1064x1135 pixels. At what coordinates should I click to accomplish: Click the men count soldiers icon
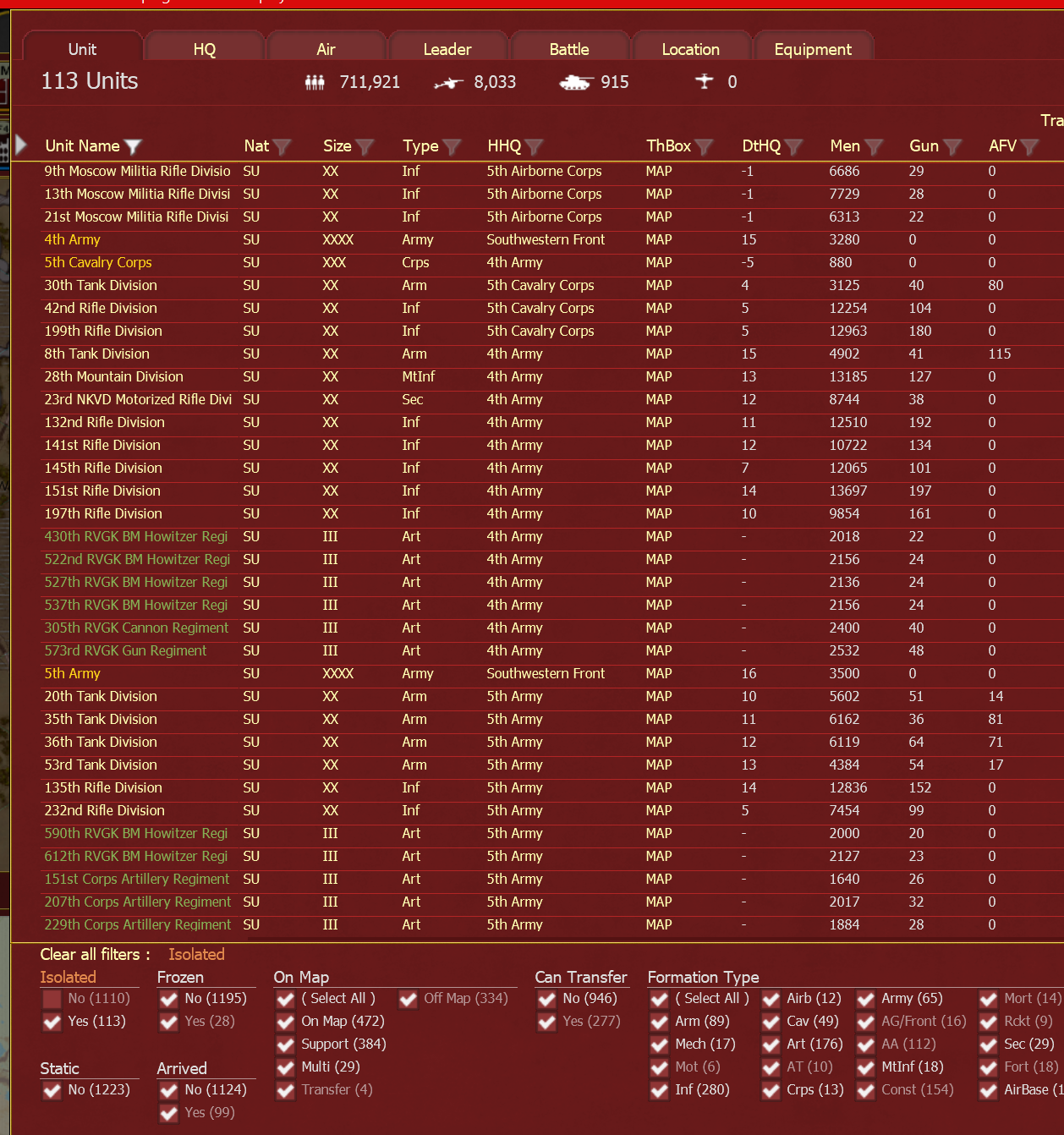(x=315, y=82)
